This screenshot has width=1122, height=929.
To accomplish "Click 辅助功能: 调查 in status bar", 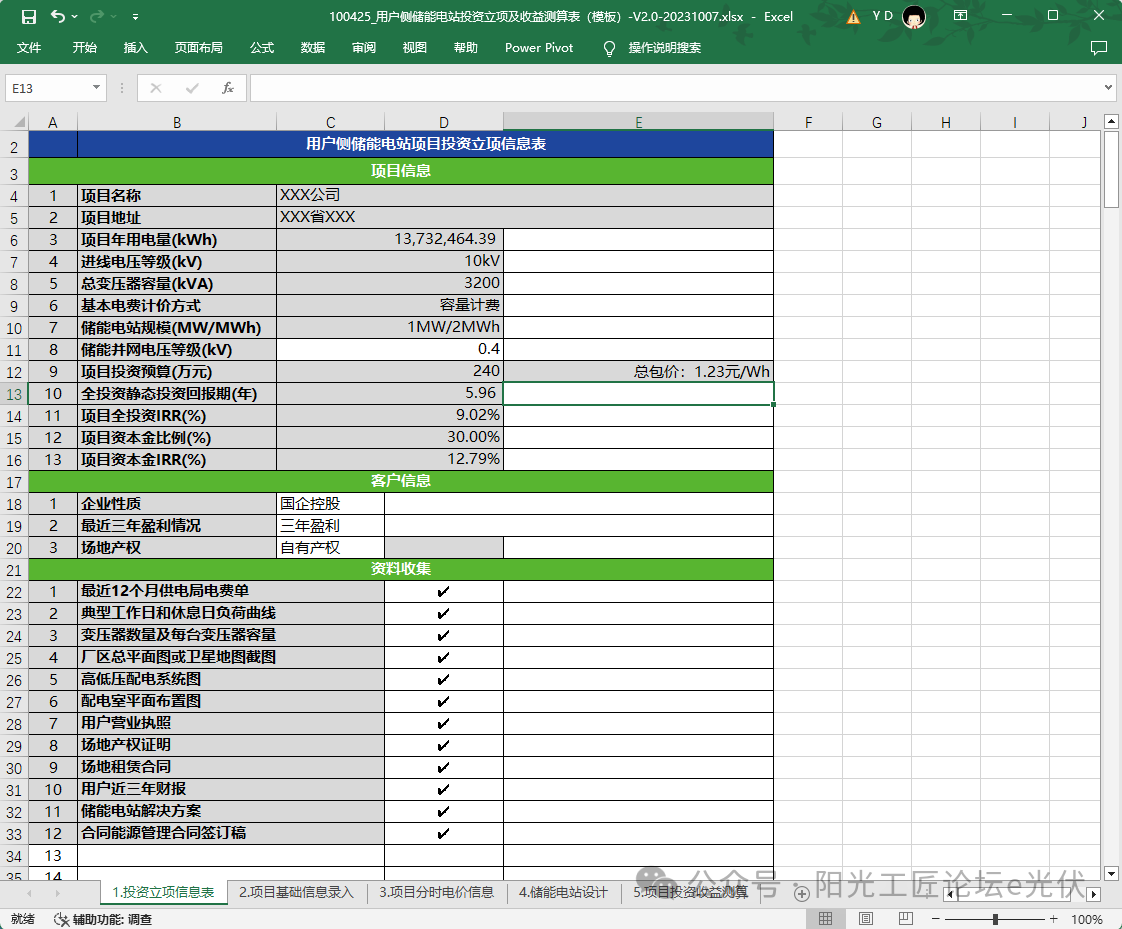I will click(103, 918).
